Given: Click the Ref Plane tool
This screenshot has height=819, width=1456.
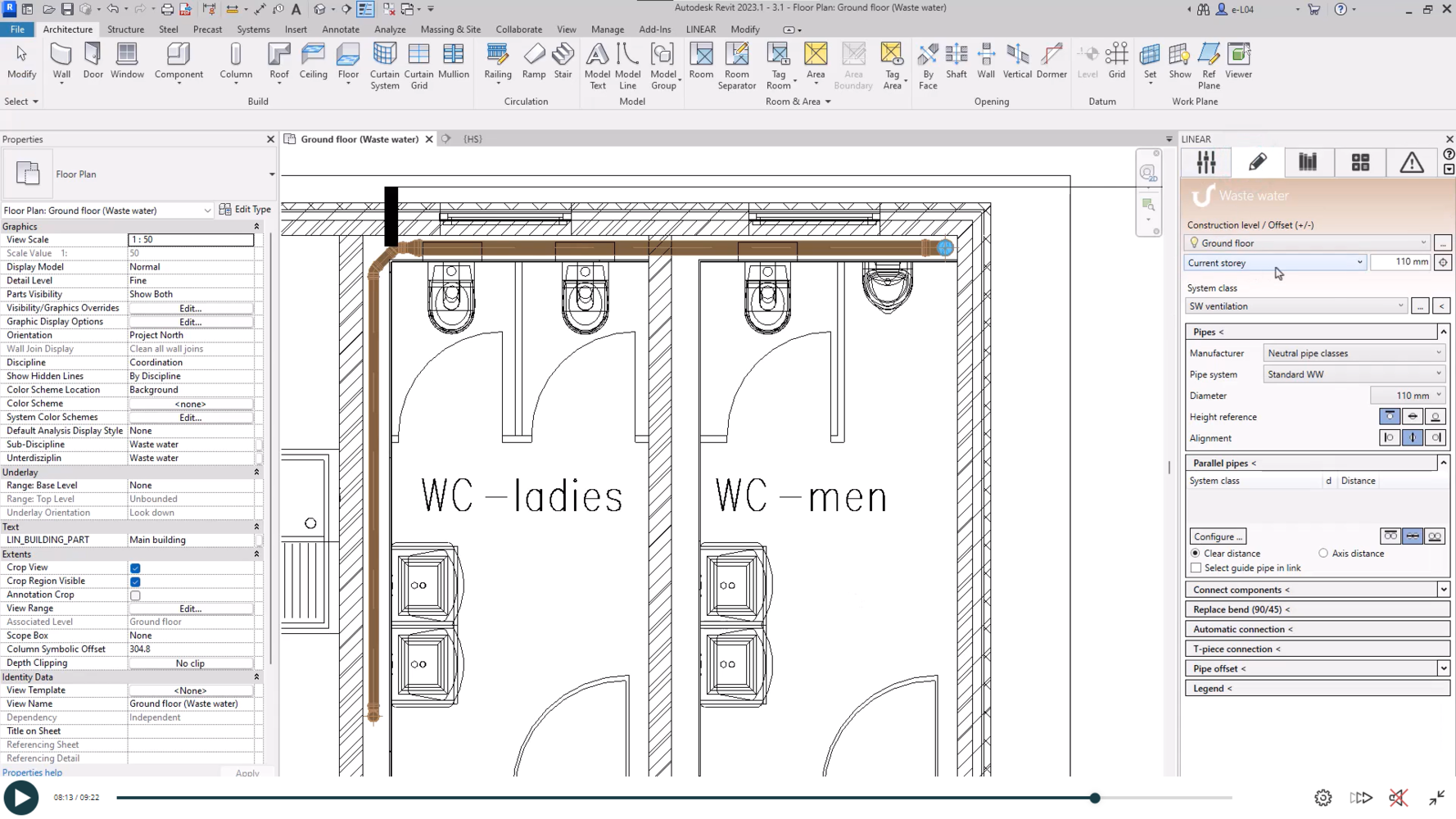Looking at the screenshot, I should coord(1209,66).
